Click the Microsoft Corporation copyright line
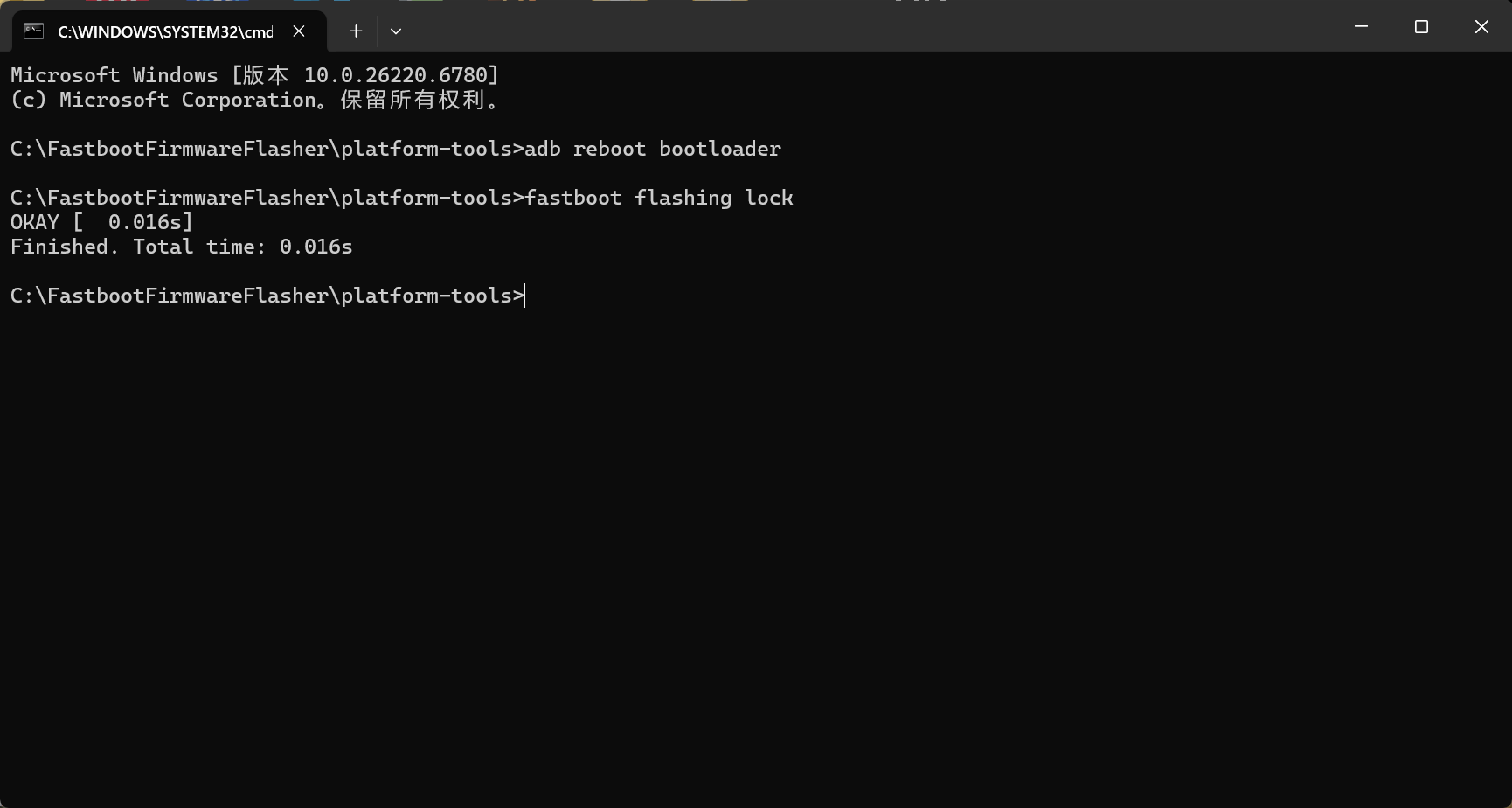The height and width of the screenshot is (808, 1512). (x=253, y=100)
